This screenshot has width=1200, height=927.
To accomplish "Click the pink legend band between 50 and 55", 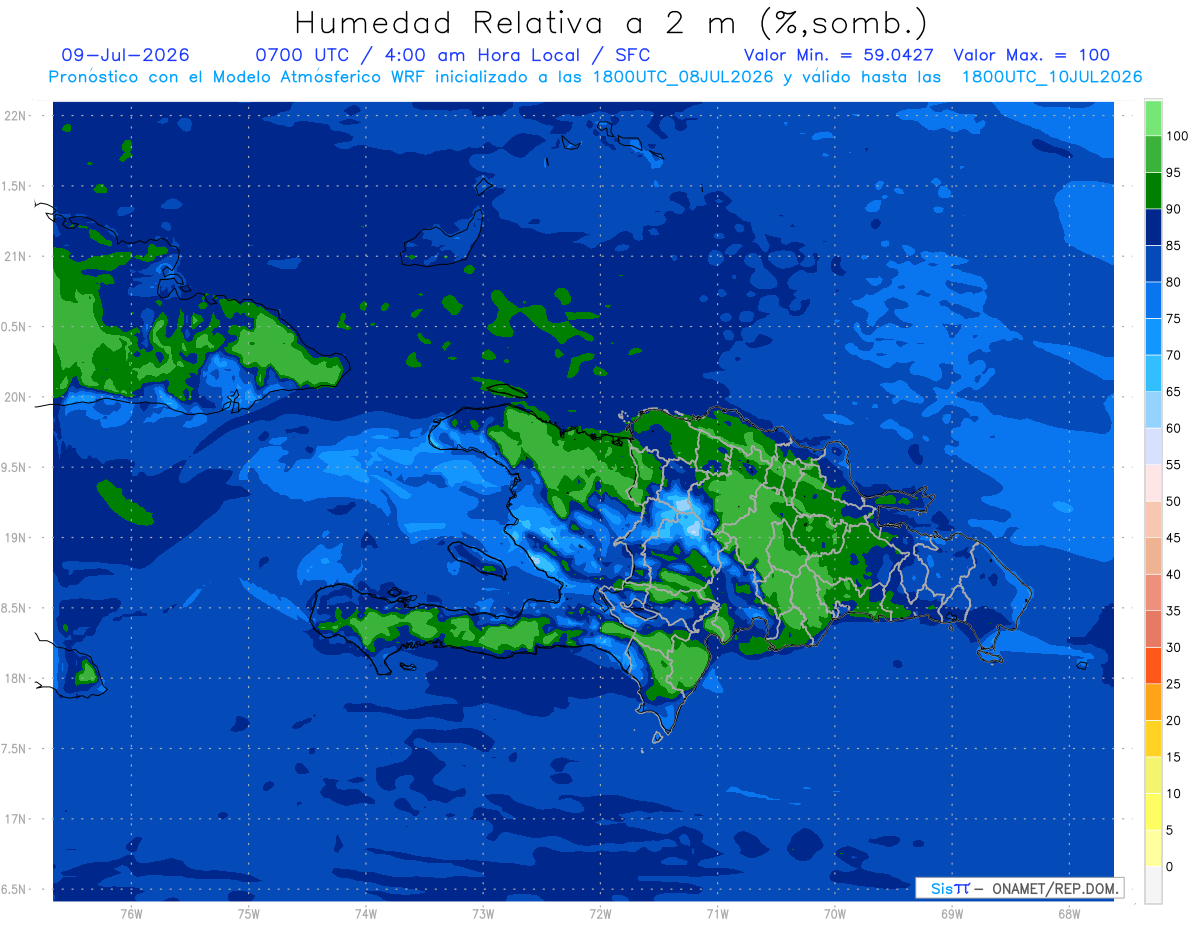I will (1153, 482).
